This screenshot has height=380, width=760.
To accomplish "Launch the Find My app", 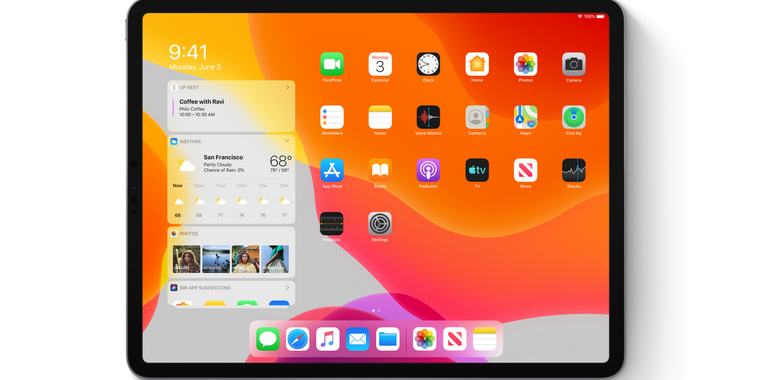I will 574,117.
